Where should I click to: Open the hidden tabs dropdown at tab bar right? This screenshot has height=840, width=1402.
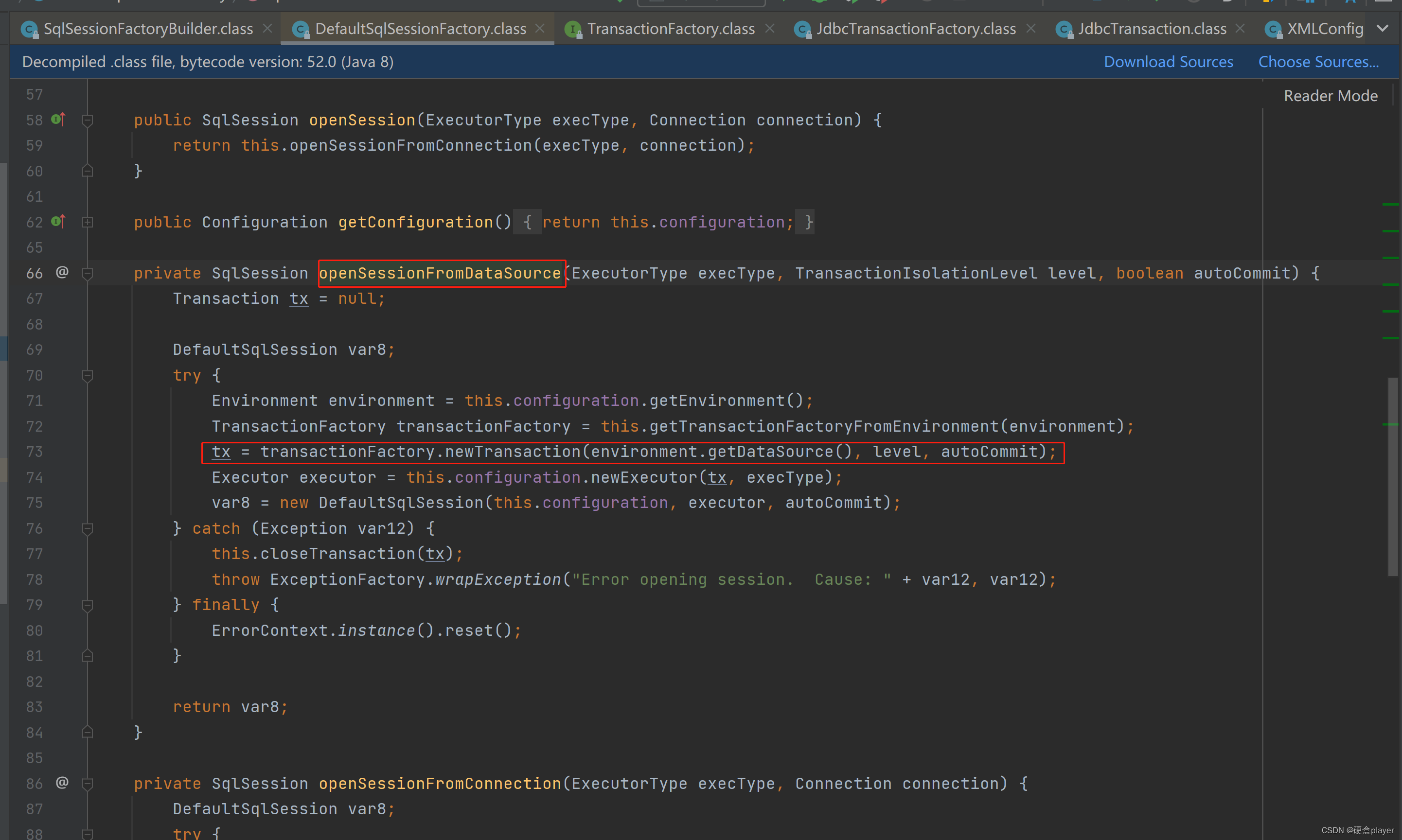1382,28
